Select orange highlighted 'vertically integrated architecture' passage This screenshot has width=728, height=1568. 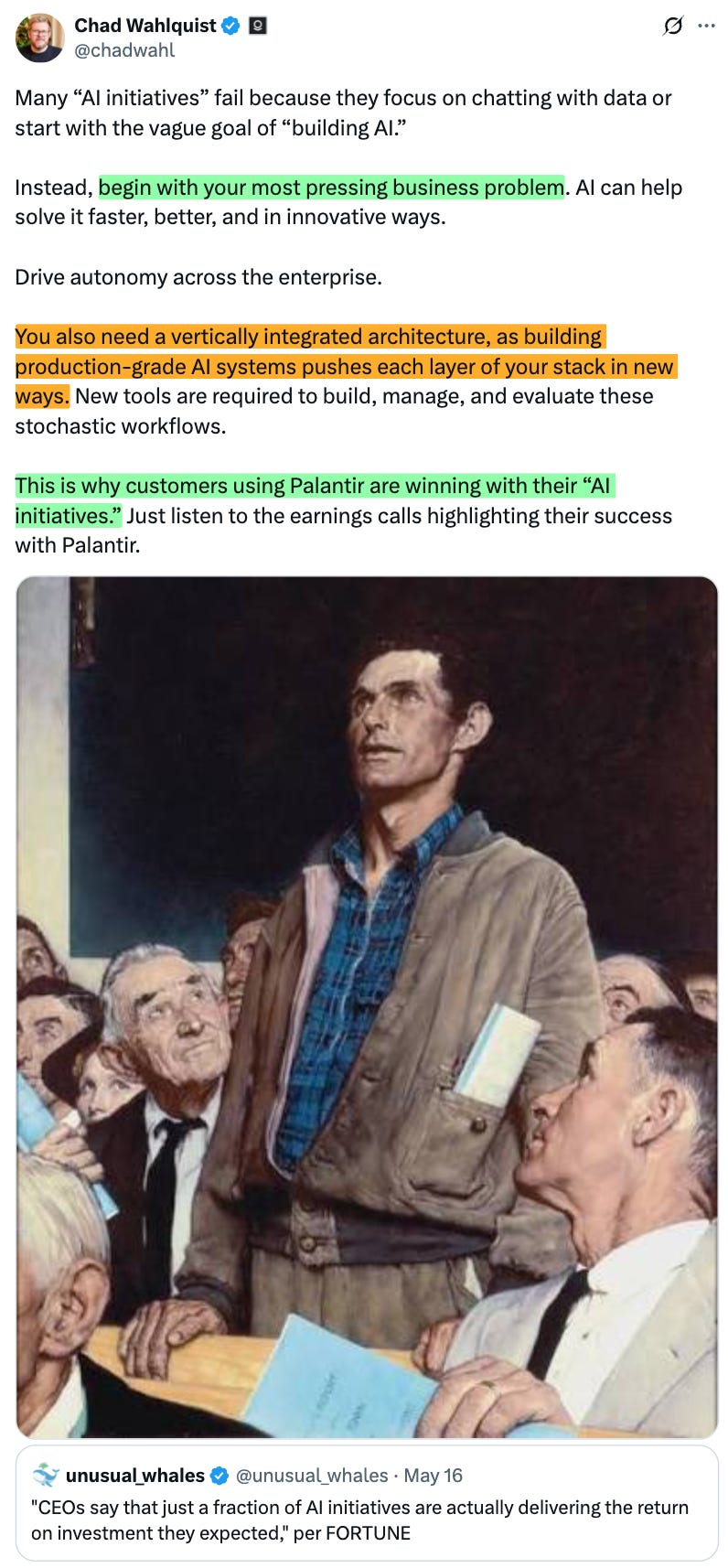click(x=345, y=367)
